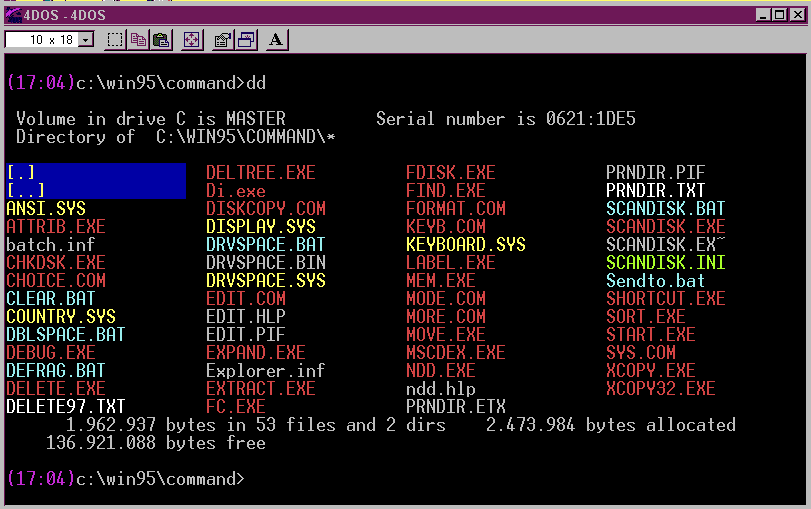This screenshot has height=509, width=811.
Task: Click EXPAND.EXE file name
Action: click(x=256, y=352)
